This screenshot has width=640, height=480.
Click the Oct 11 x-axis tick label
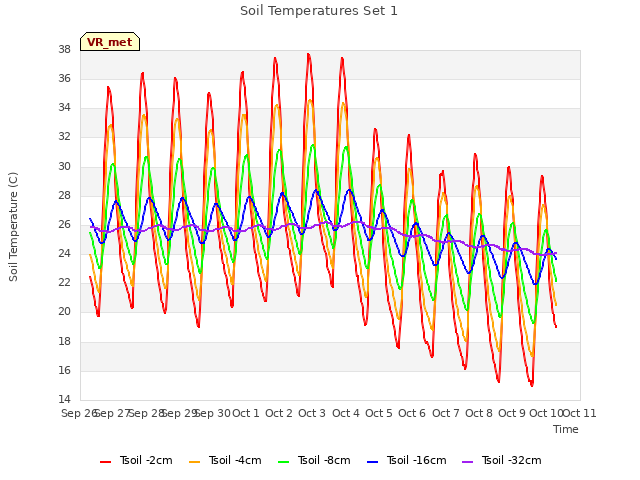click(x=580, y=413)
